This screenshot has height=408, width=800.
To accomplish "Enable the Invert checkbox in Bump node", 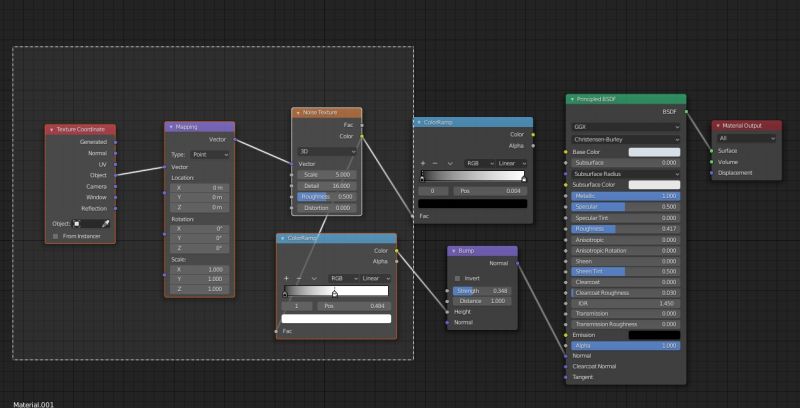I will click(x=457, y=278).
